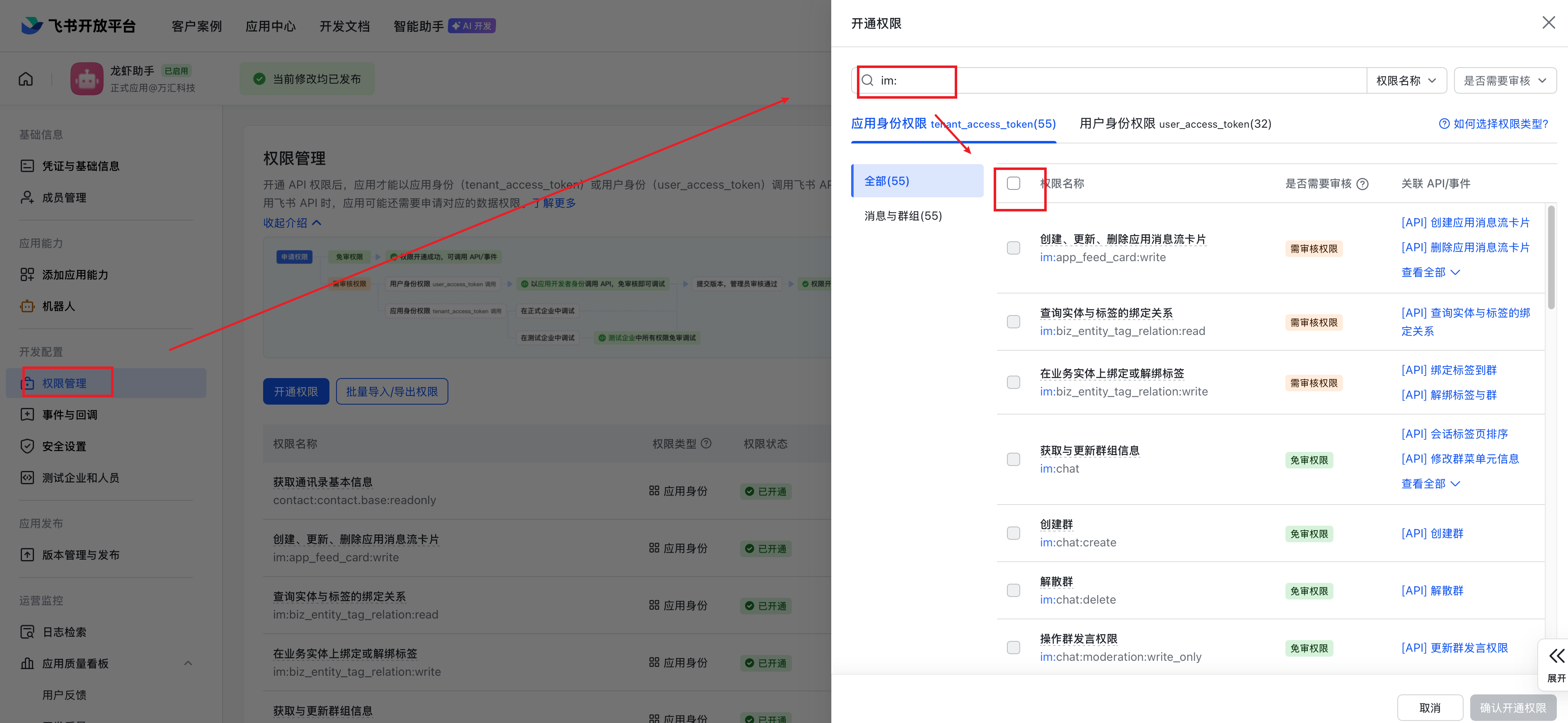
Task: Open the 是否需要审核 filter dropdown
Action: tap(1505, 80)
